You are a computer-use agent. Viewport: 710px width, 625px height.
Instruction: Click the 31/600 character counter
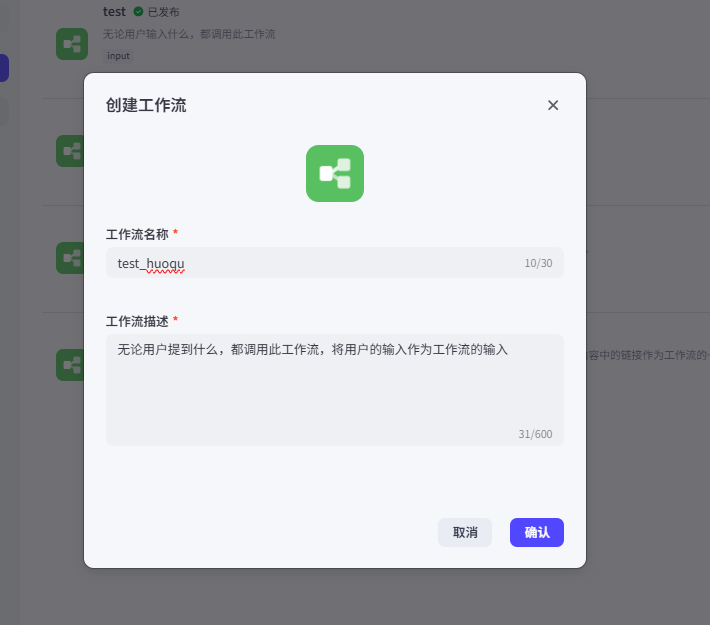point(535,434)
